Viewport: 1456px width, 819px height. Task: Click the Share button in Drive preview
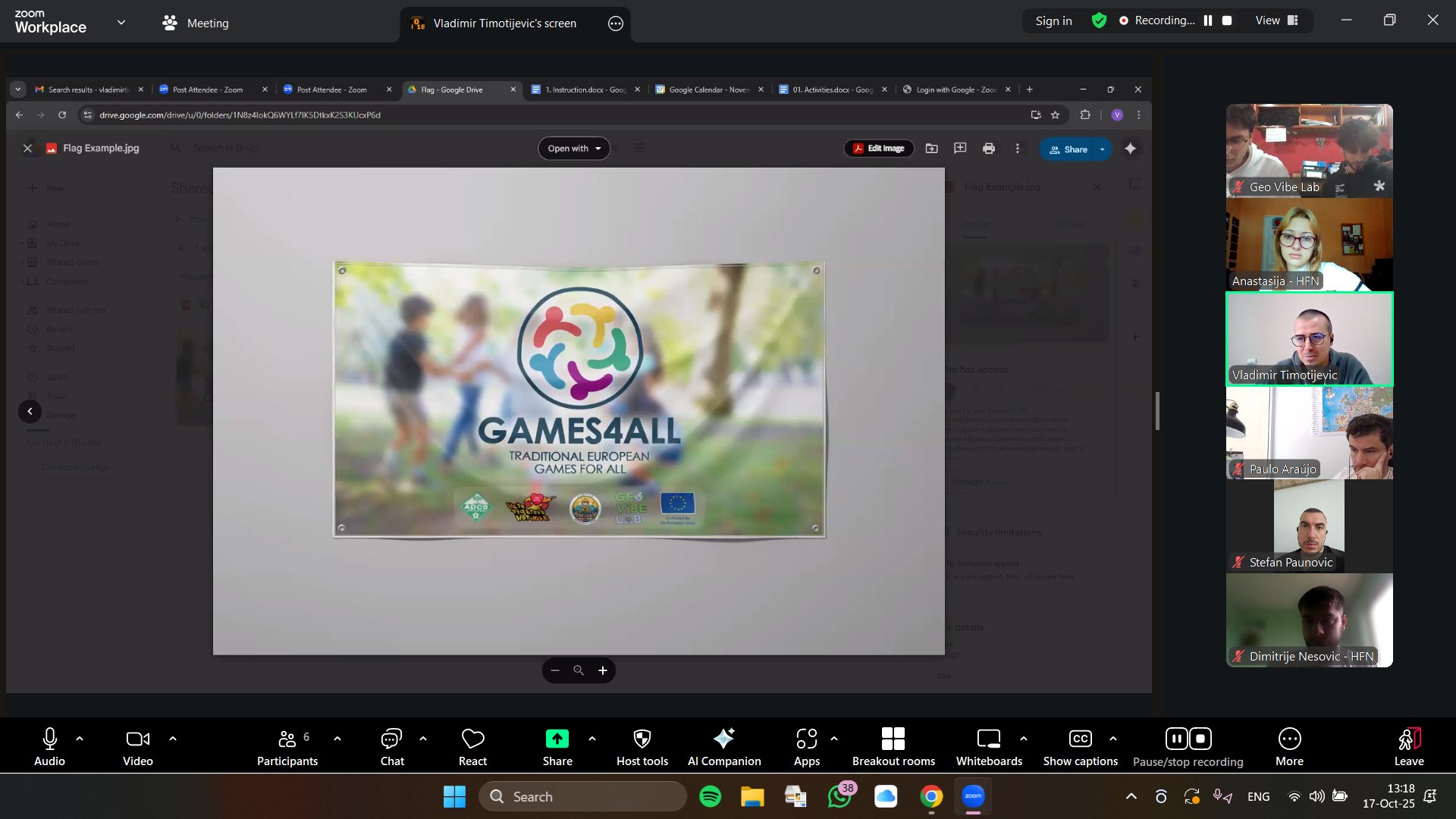pos(1068,149)
